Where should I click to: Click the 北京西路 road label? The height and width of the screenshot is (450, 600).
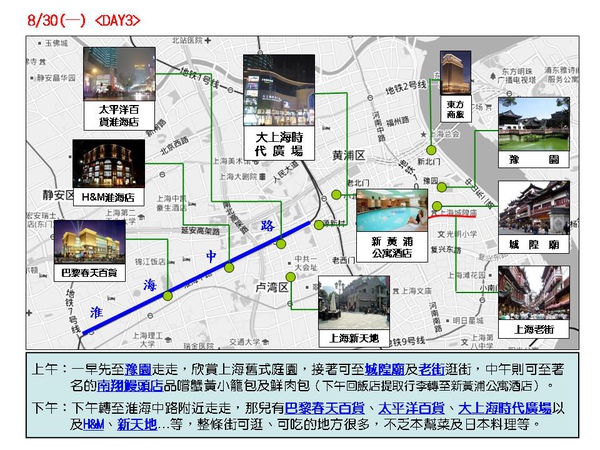point(174,146)
